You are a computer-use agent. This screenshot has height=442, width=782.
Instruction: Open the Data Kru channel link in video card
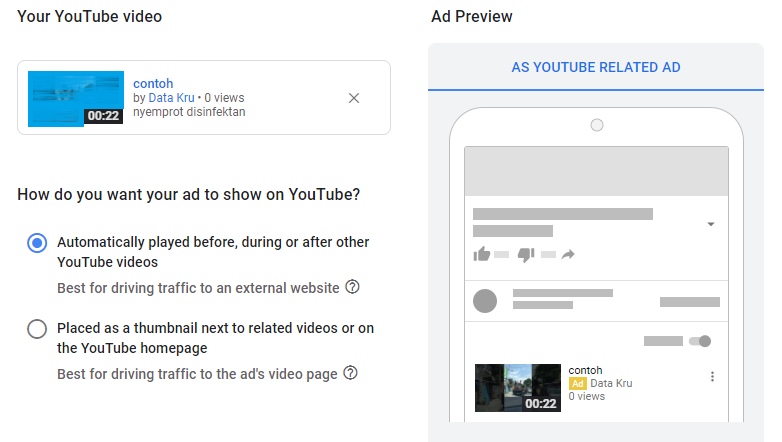point(172,98)
